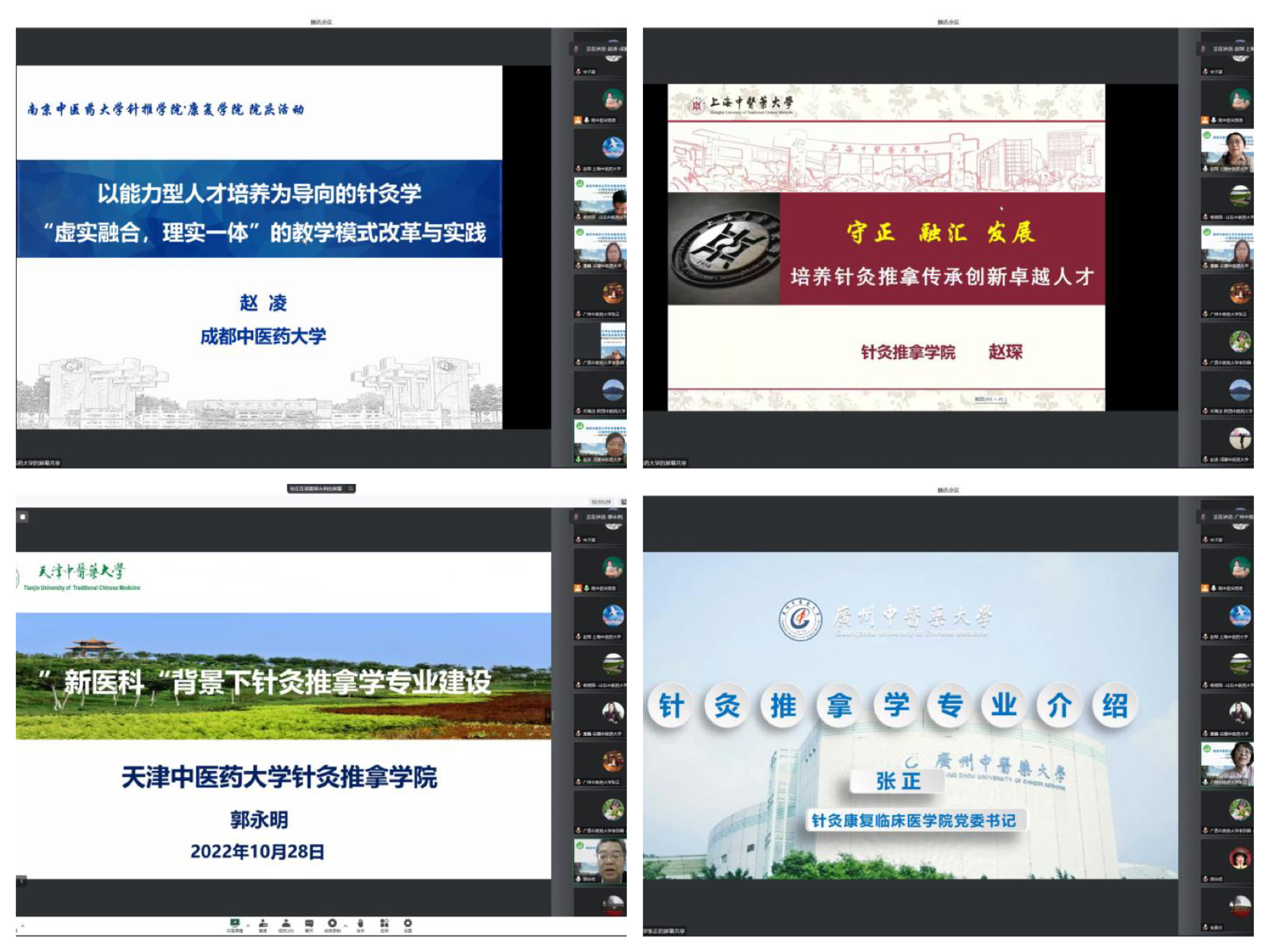Click the switch icon on the viewing-screen banner
The width and height of the screenshot is (1270, 952).
350,488
